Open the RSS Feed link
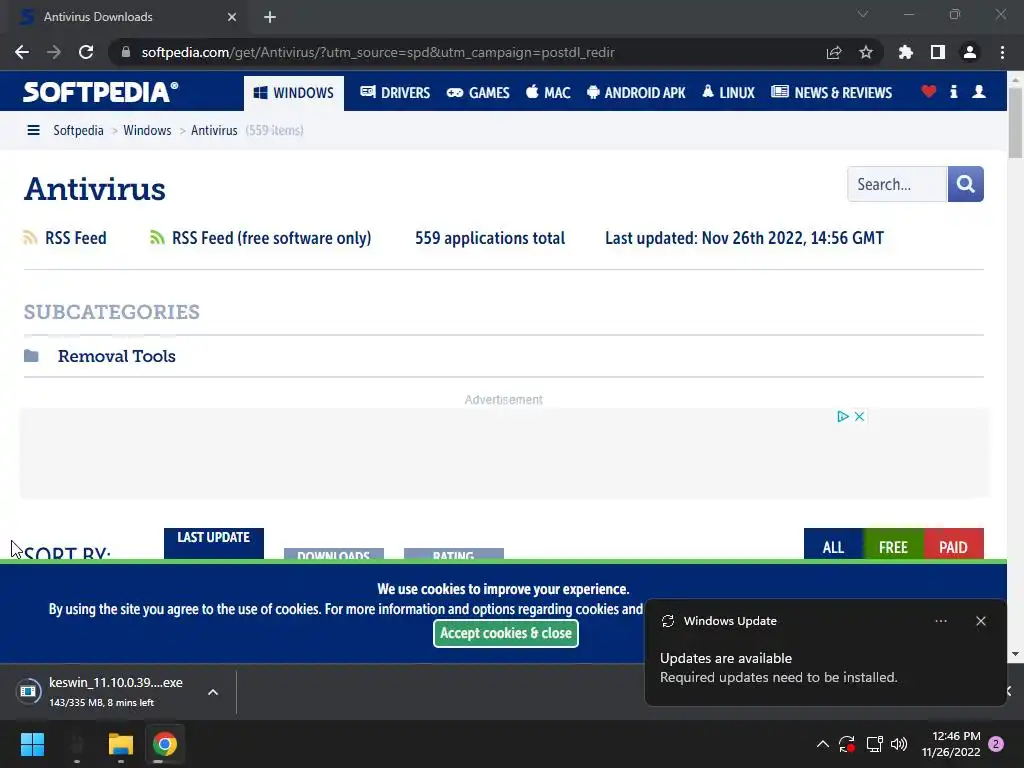The width and height of the screenshot is (1024, 768). pyautogui.click(x=76, y=238)
